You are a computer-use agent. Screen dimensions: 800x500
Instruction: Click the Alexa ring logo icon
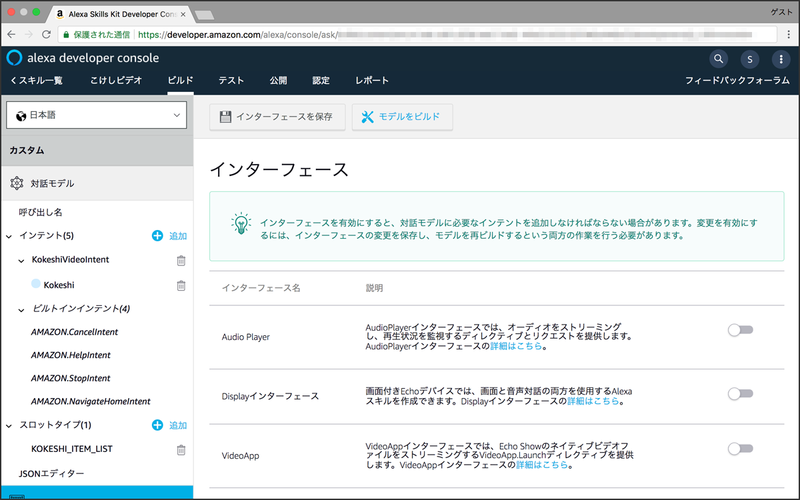[14, 58]
